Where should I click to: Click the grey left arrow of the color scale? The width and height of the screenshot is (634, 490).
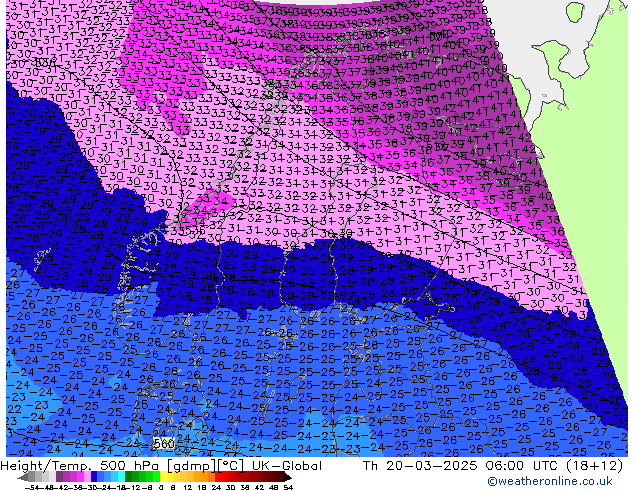coord(23,478)
